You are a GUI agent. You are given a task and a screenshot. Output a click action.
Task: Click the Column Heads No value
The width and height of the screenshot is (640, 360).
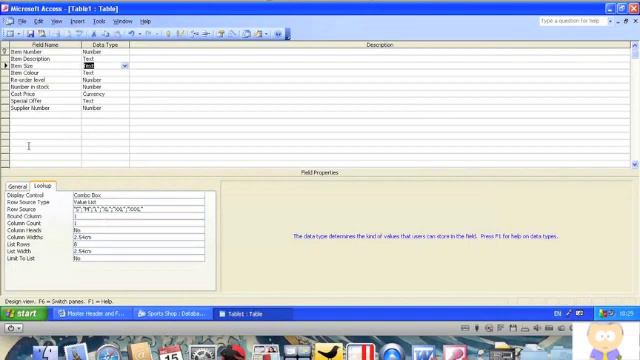point(139,230)
